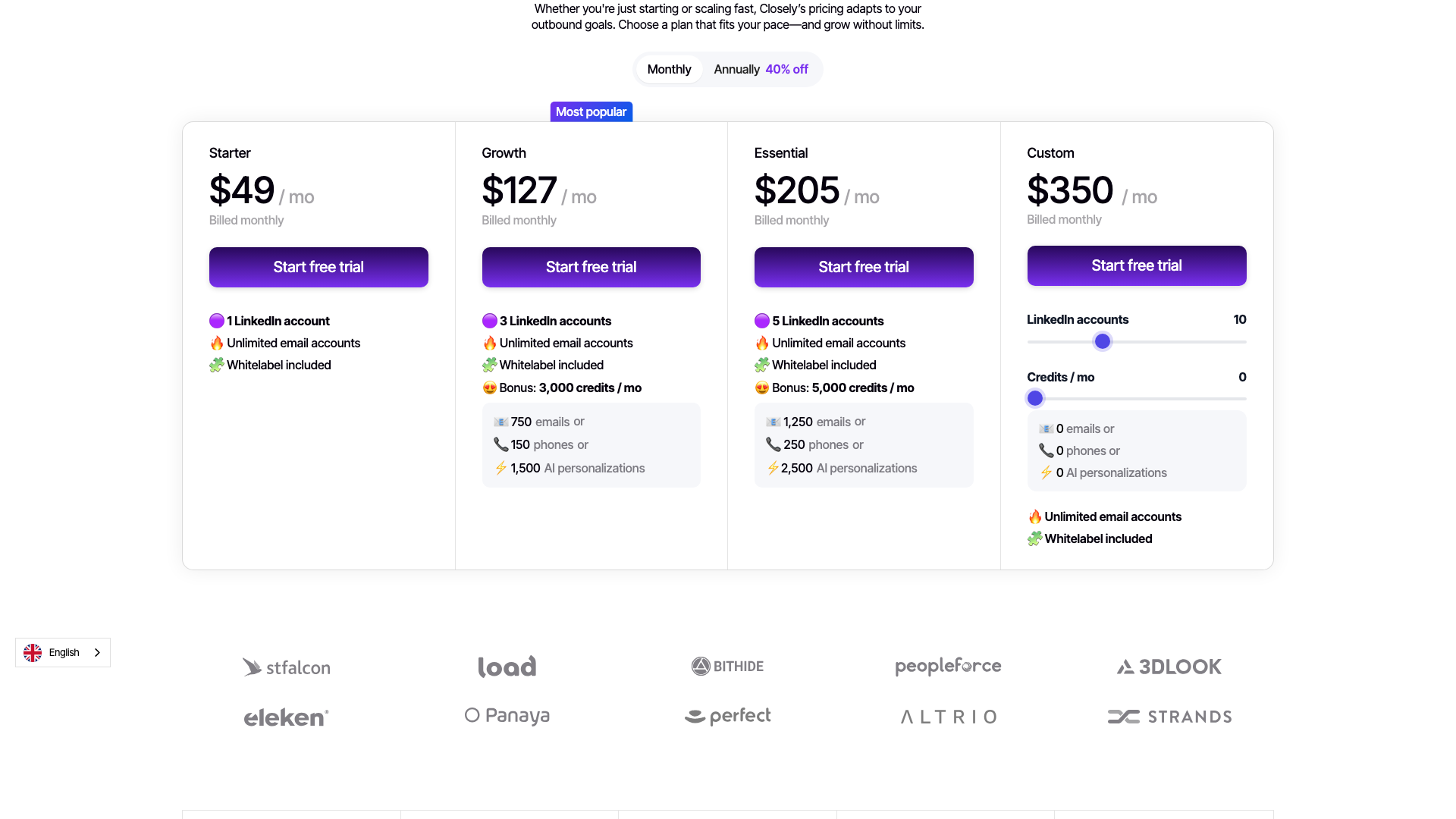1456x819 pixels.
Task: Select the Monthly billing option
Action: click(668, 69)
